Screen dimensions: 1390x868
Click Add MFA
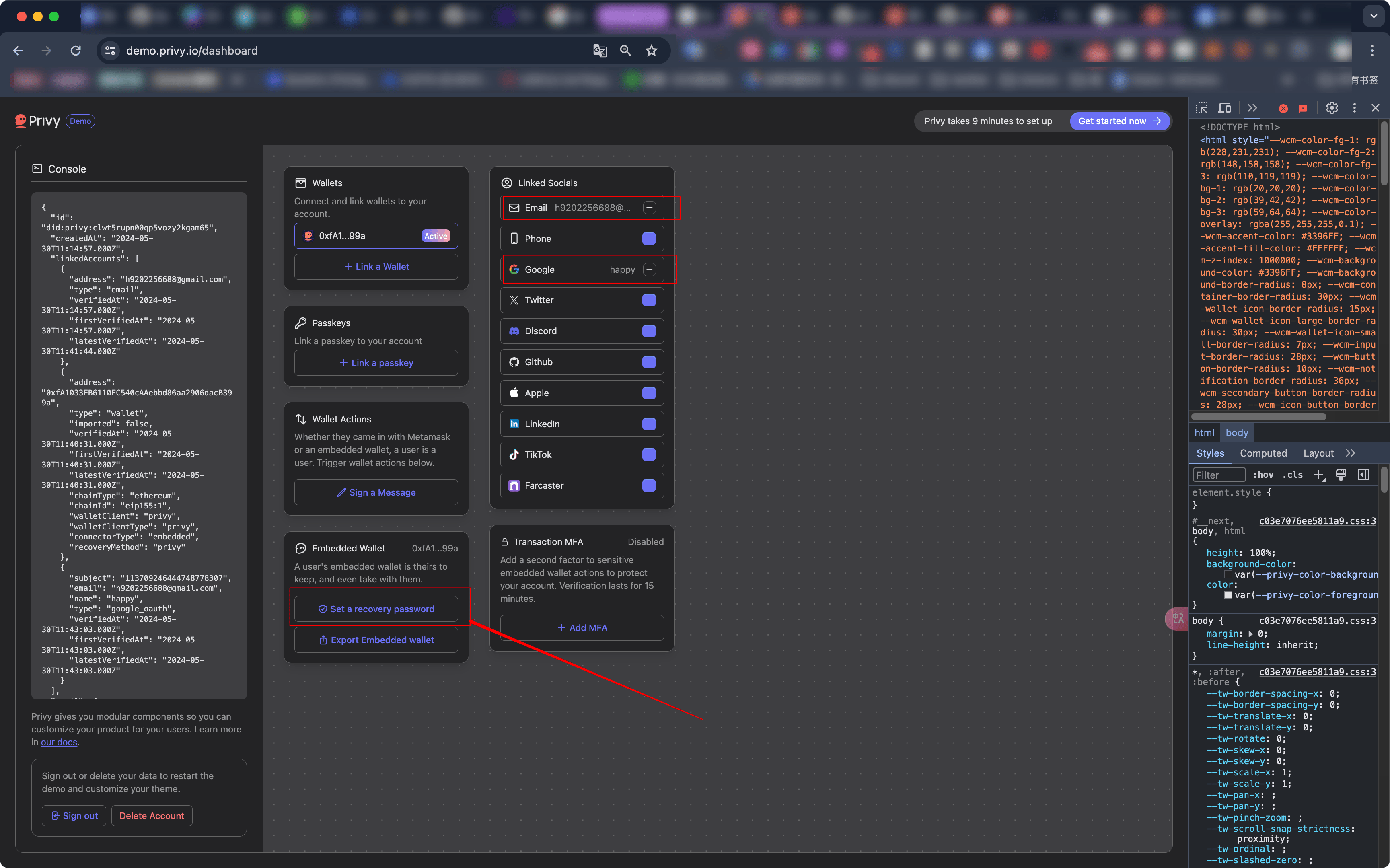(x=582, y=628)
